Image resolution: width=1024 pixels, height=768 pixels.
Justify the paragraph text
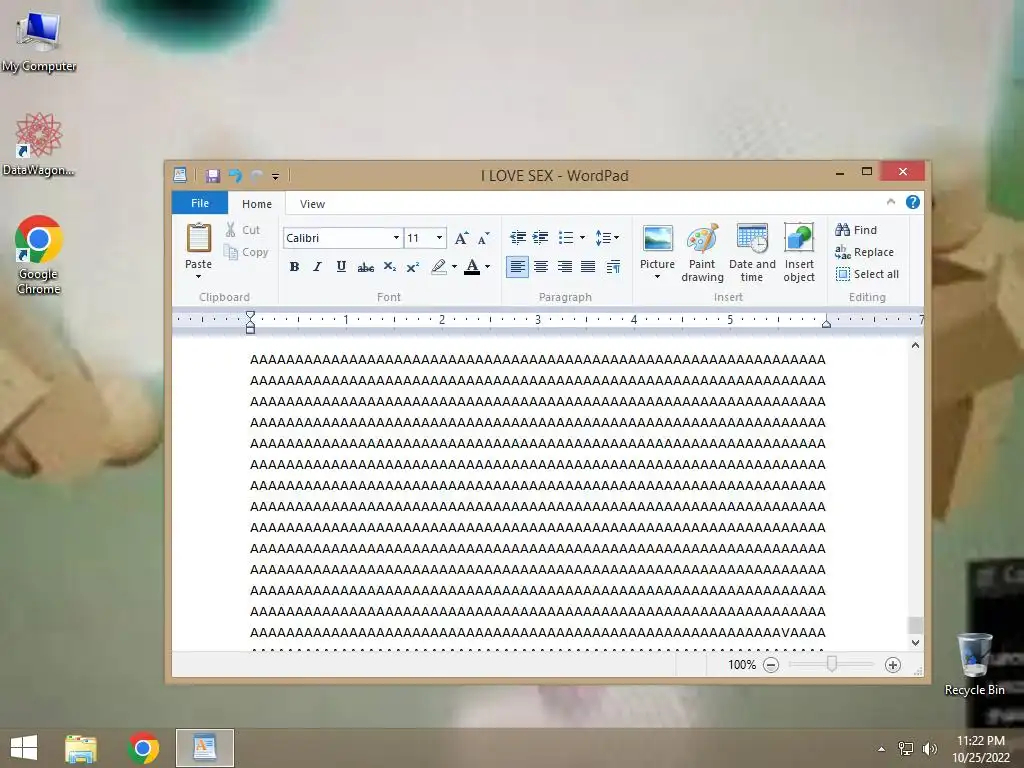[x=588, y=266]
